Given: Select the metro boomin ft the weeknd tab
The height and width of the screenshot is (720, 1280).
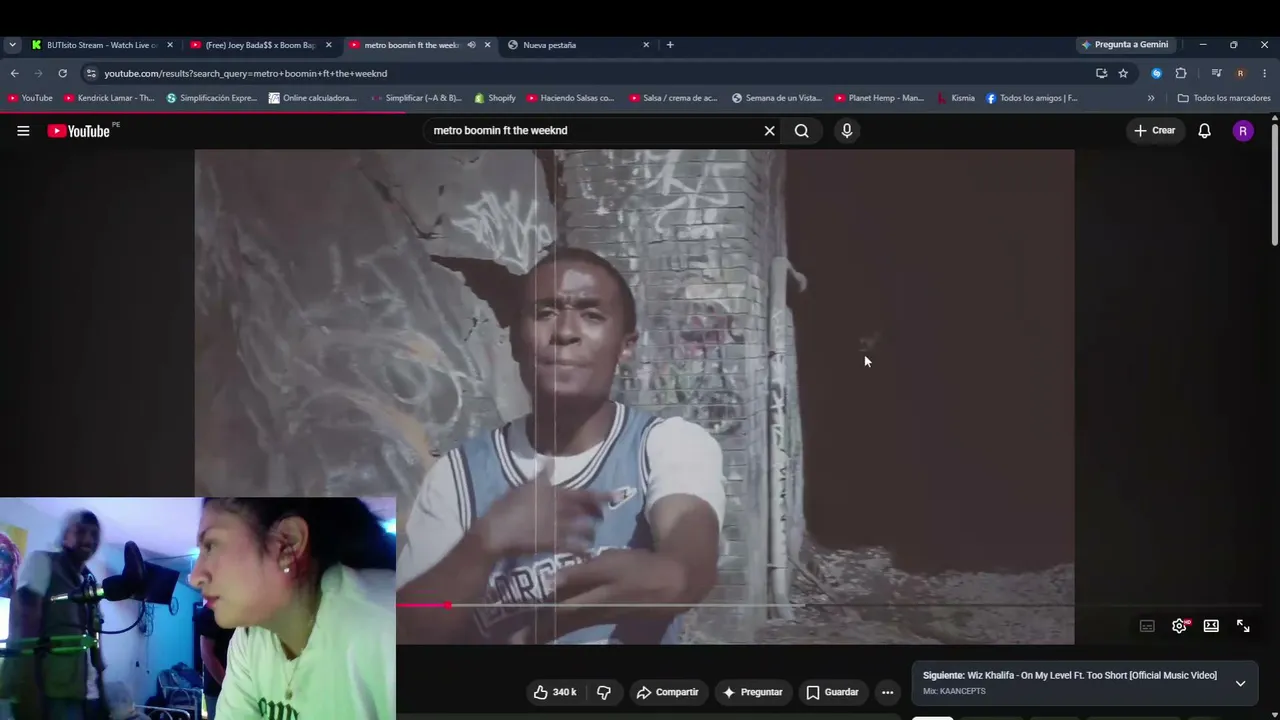Looking at the screenshot, I should 412,45.
